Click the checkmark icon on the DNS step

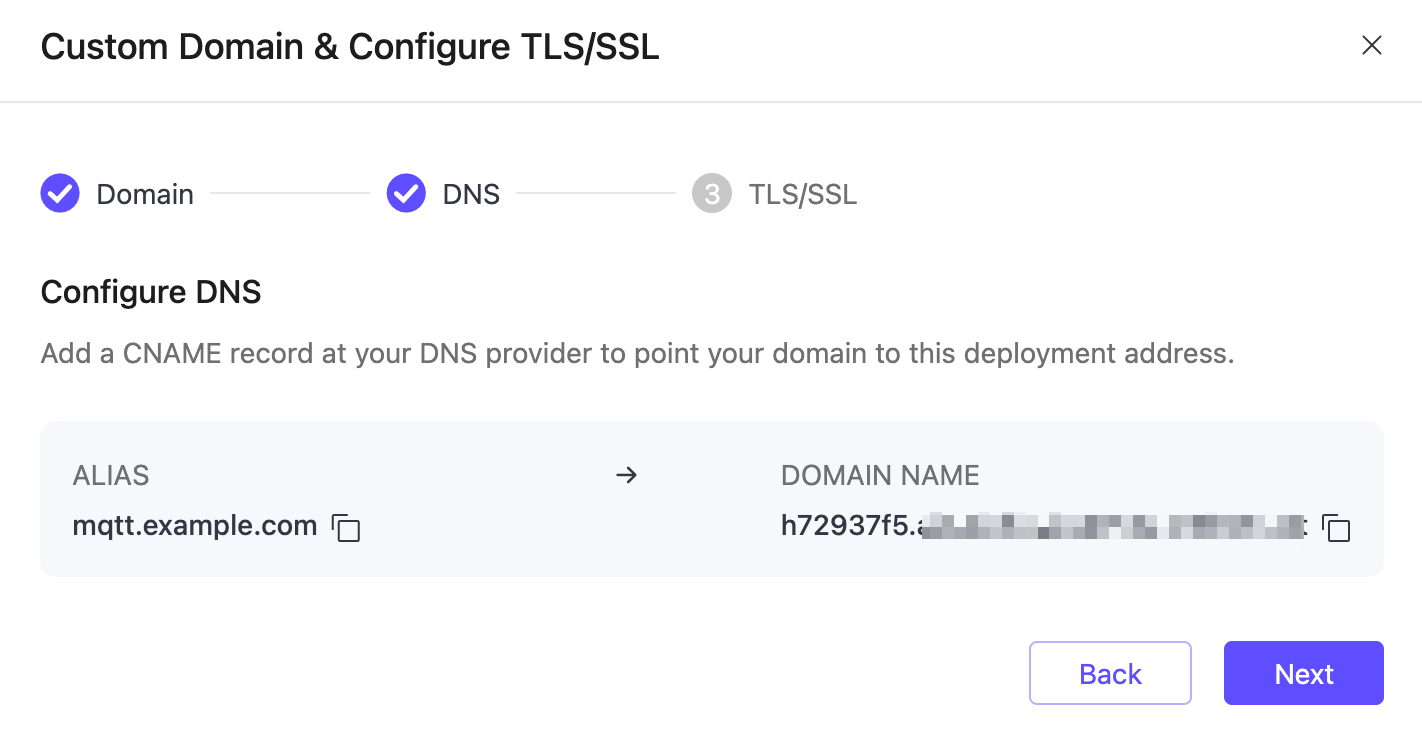pyautogui.click(x=406, y=193)
